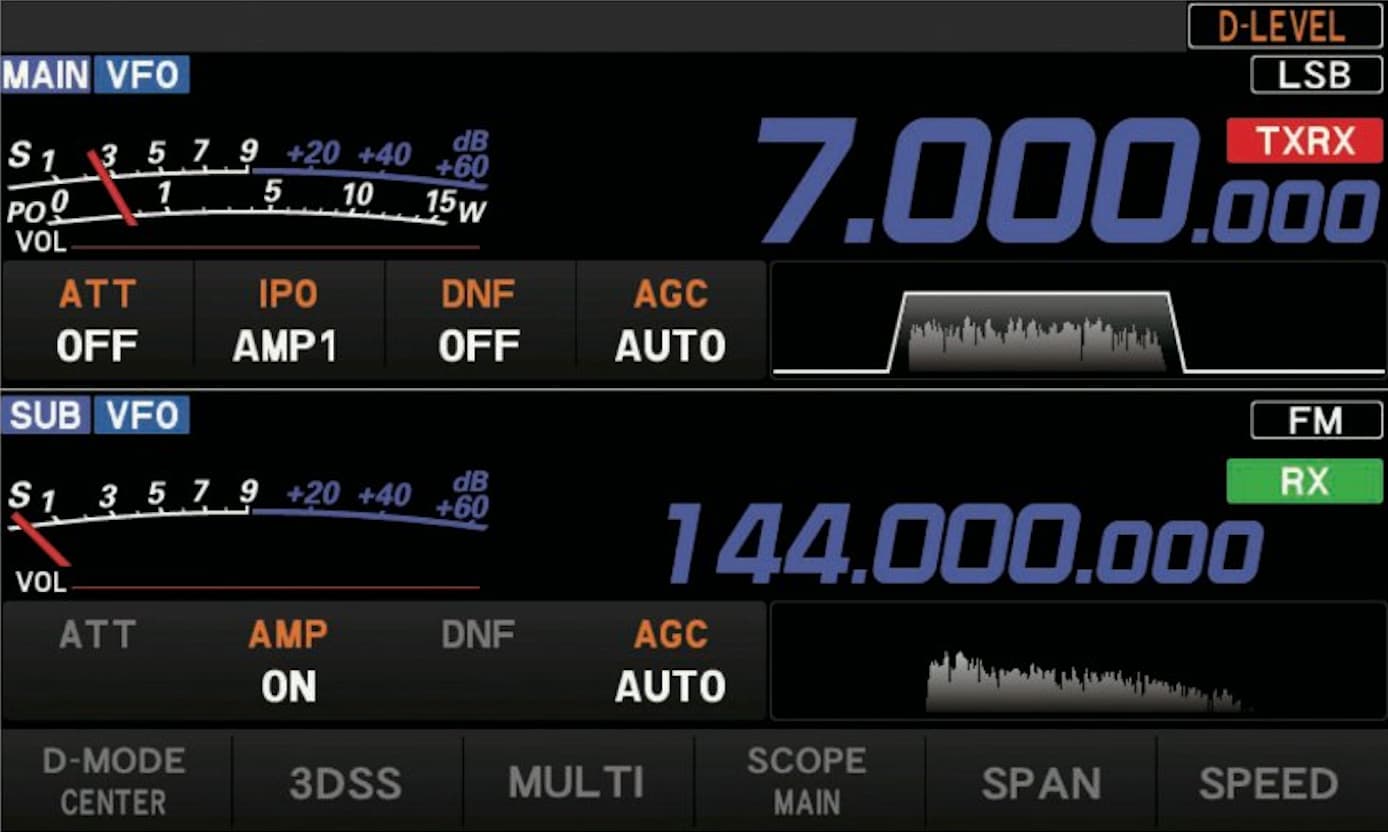1388x832 pixels.
Task: Select the sub band spectrum display
Action: (x=1078, y=661)
